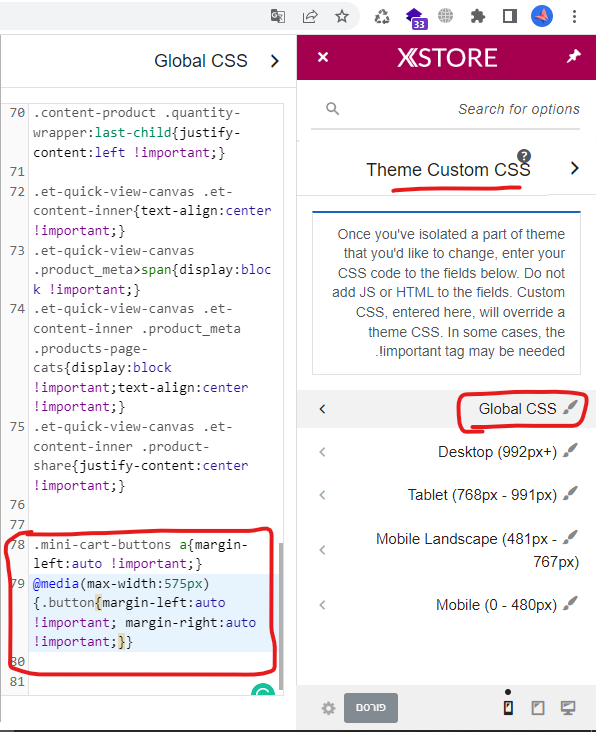Open the green recycle extension icon
The width and height of the screenshot is (596, 732).
click(382, 17)
